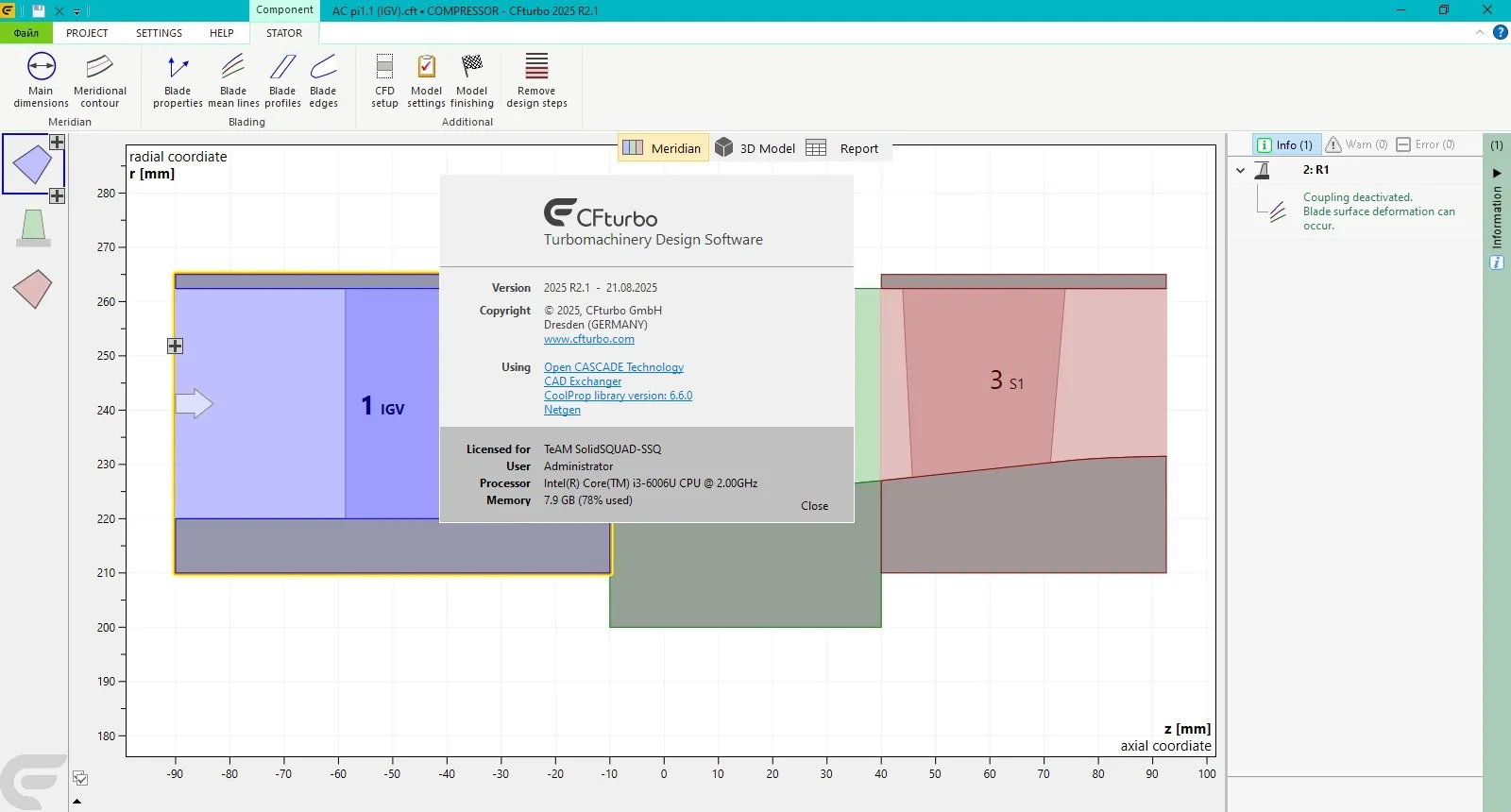
Task: Open Blade edges tool
Action: (x=323, y=81)
